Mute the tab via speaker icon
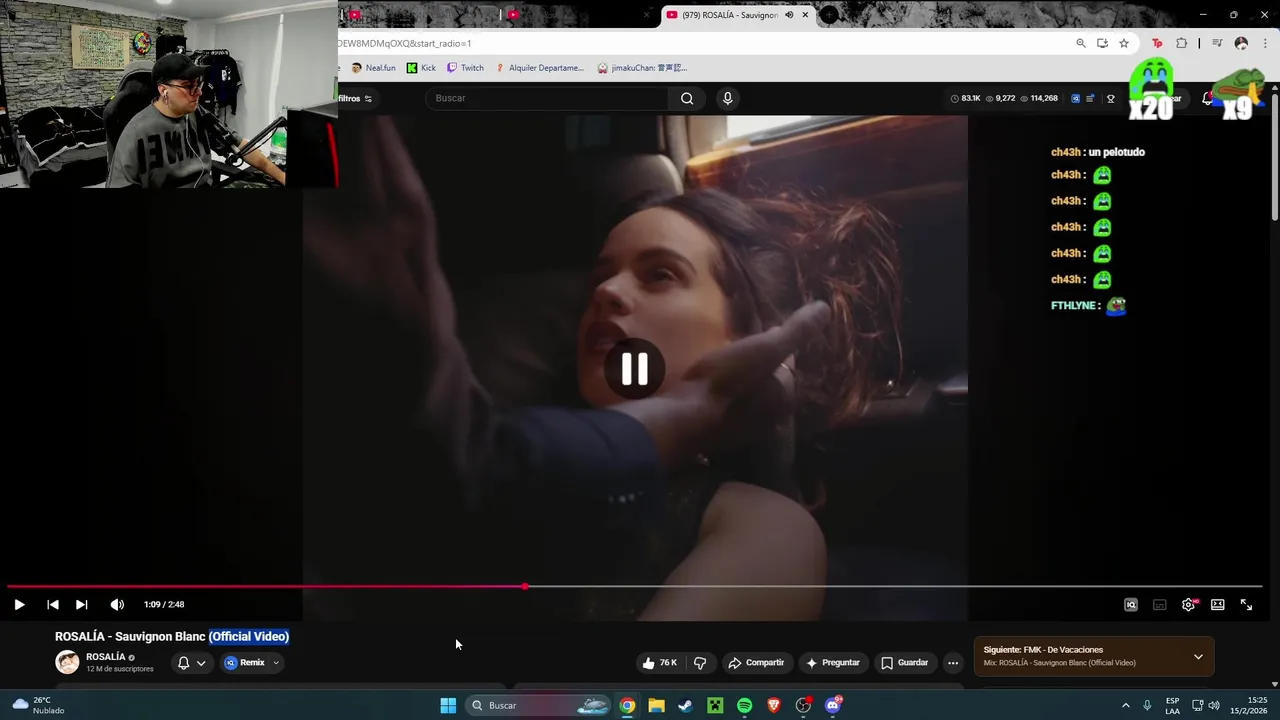 point(789,15)
